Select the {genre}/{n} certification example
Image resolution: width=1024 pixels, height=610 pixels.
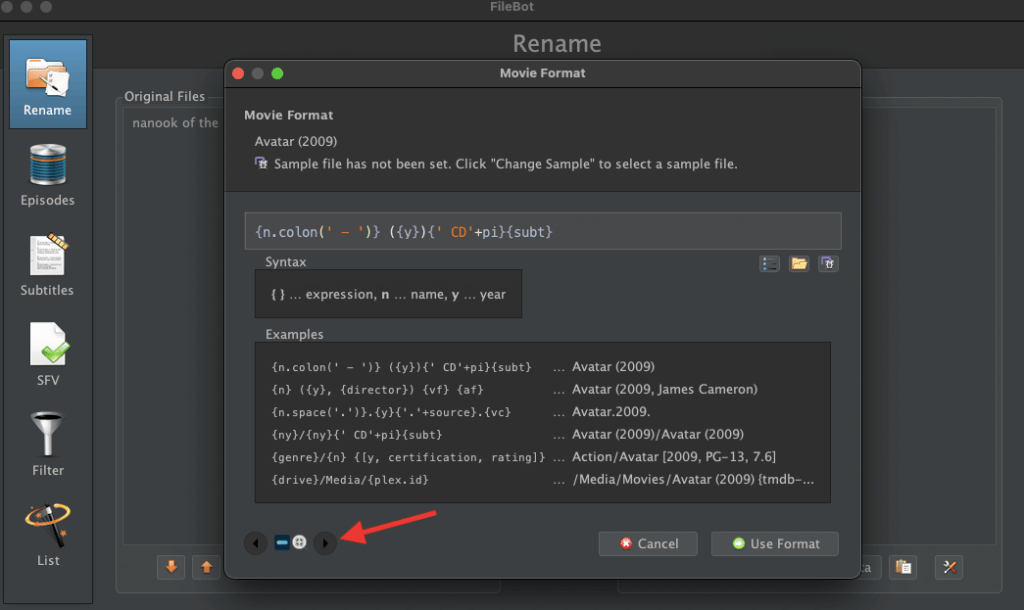coord(408,457)
